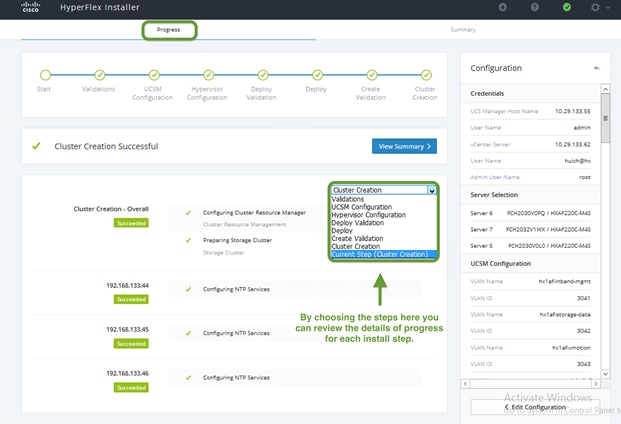Click the Start step circle

coord(45,75)
